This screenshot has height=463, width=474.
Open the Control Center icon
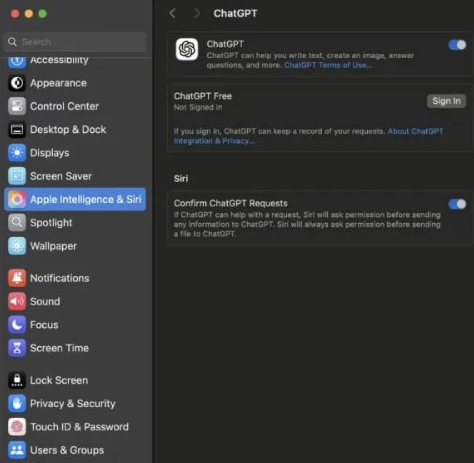pos(17,106)
